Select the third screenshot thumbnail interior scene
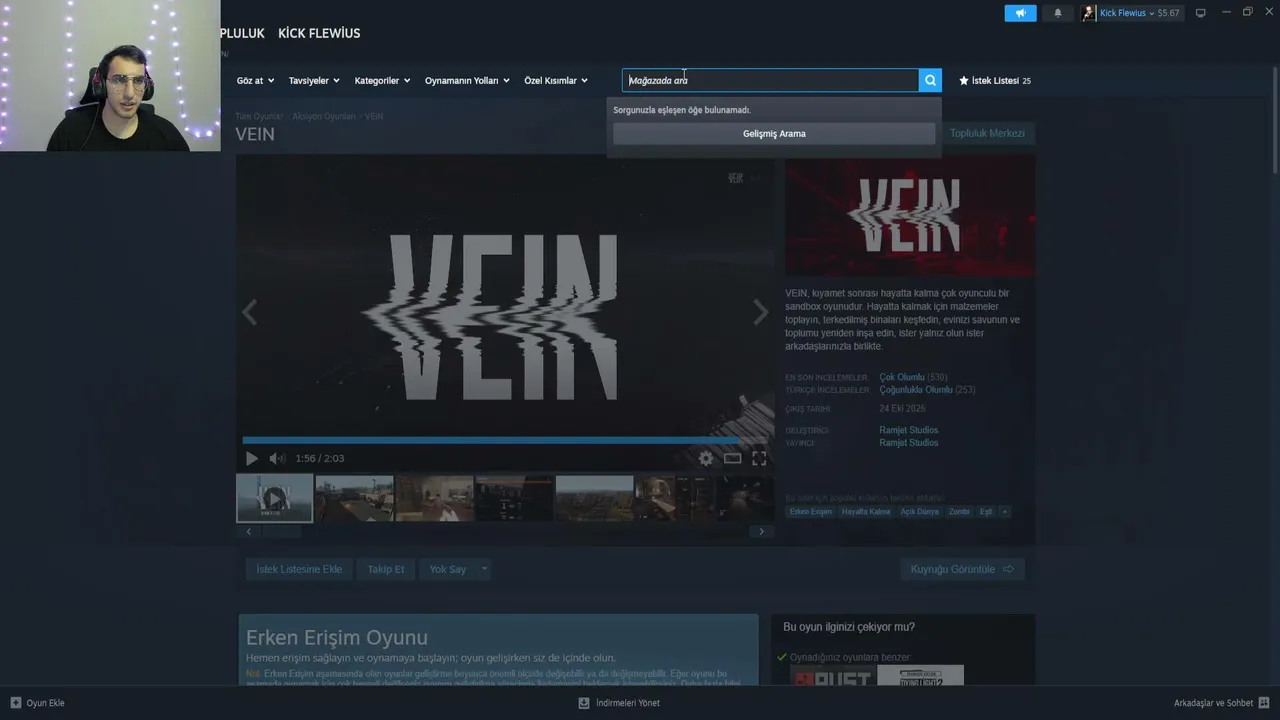 coord(434,498)
